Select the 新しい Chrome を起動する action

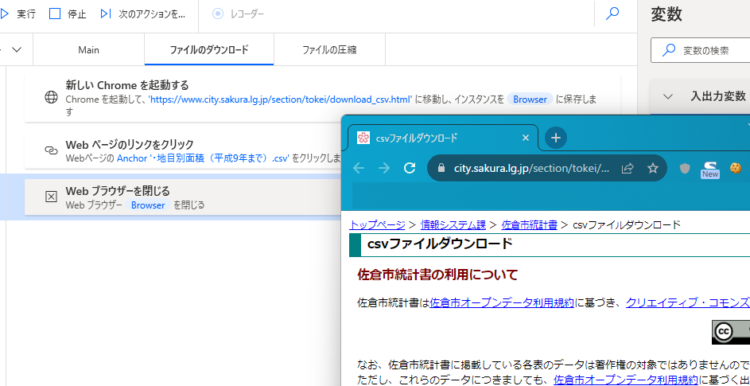[x=323, y=98]
